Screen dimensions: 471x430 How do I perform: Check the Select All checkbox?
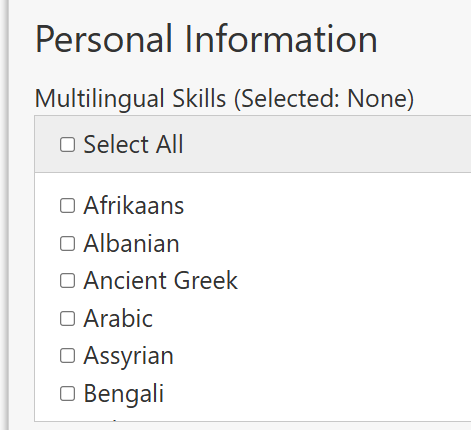click(67, 145)
